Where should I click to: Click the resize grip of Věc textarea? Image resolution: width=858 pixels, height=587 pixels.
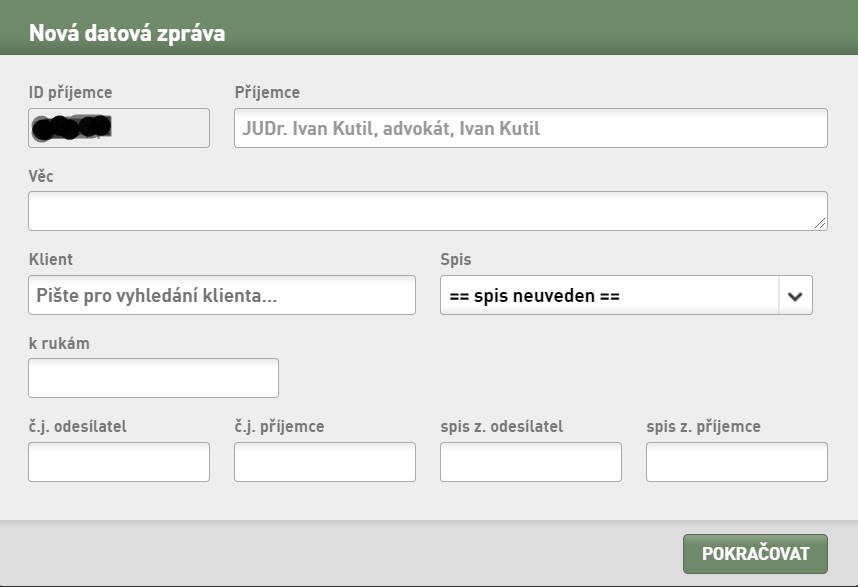pos(820,223)
